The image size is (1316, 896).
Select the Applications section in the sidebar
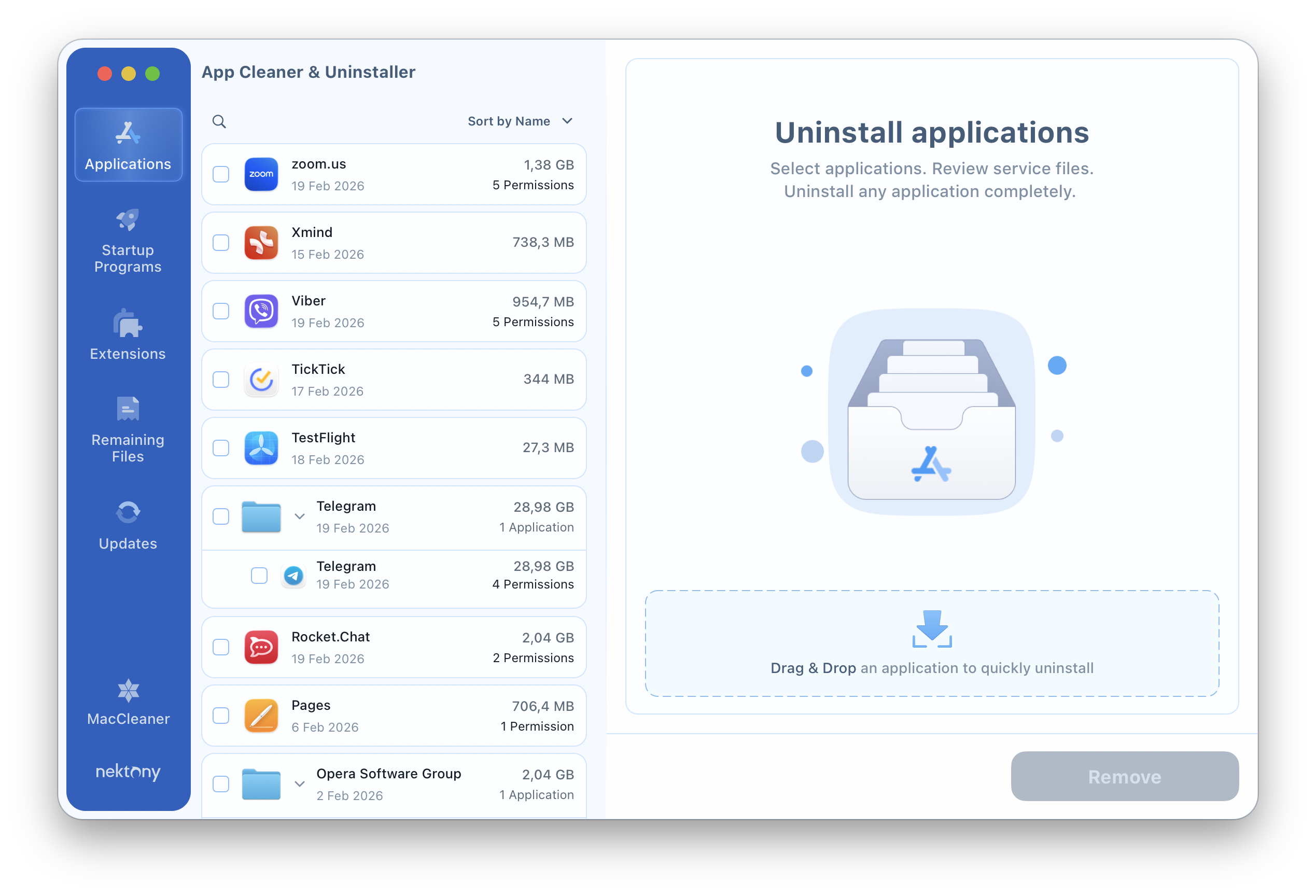(x=128, y=144)
